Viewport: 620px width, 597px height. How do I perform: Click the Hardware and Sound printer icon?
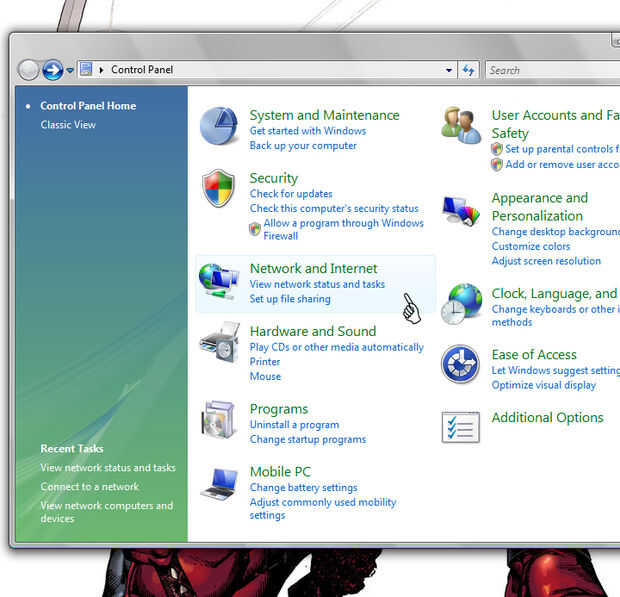[x=220, y=342]
